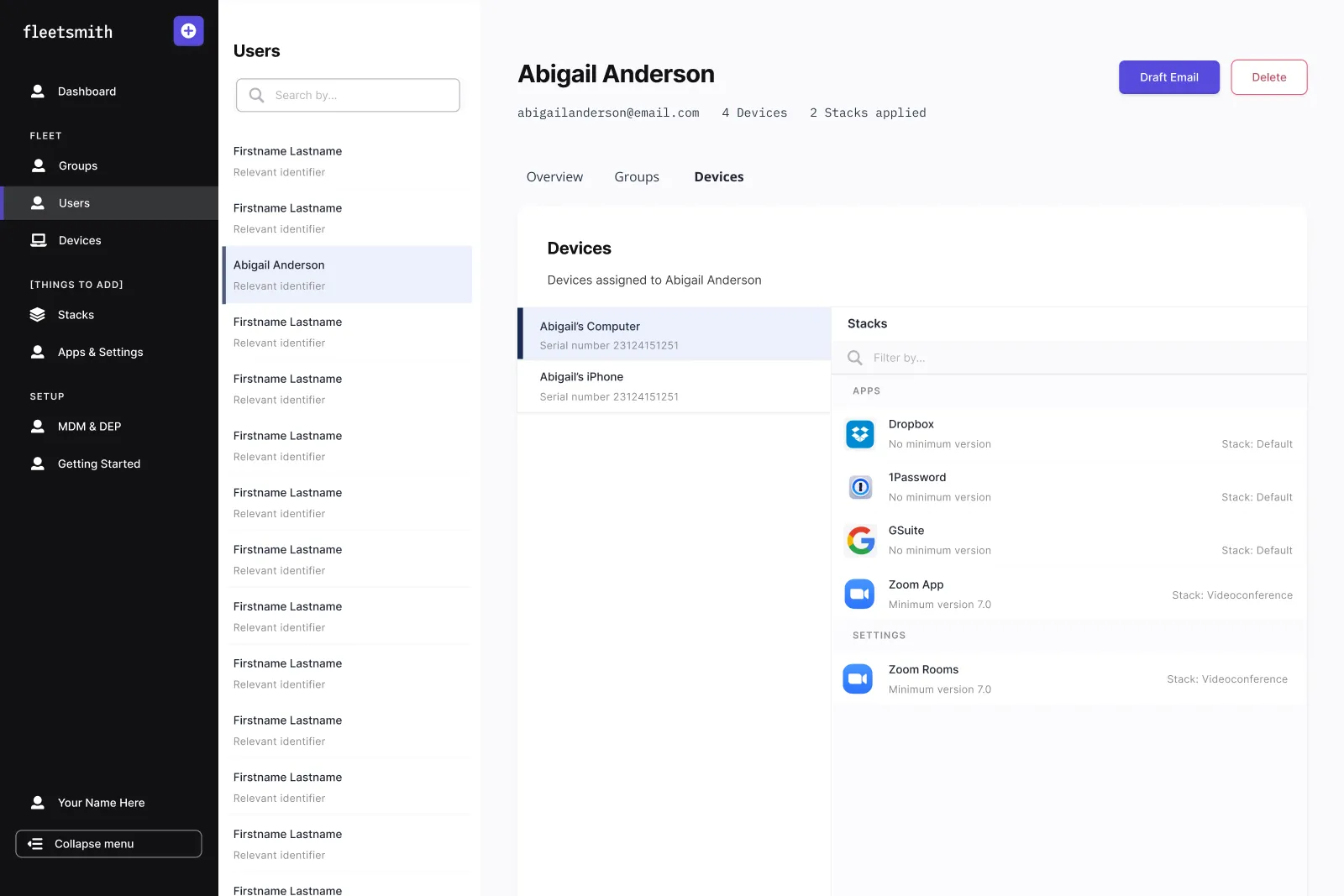Viewport: 1344px width, 896px height.
Task: Select the Devices tab
Action: pos(719,177)
